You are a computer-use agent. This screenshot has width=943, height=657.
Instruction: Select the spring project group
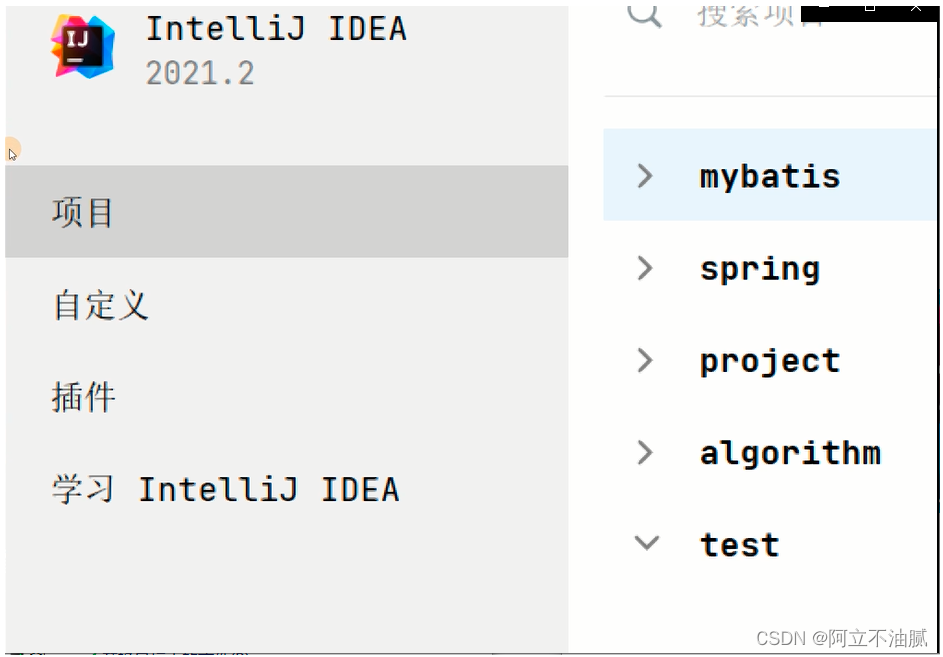click(x=760, y=269)
